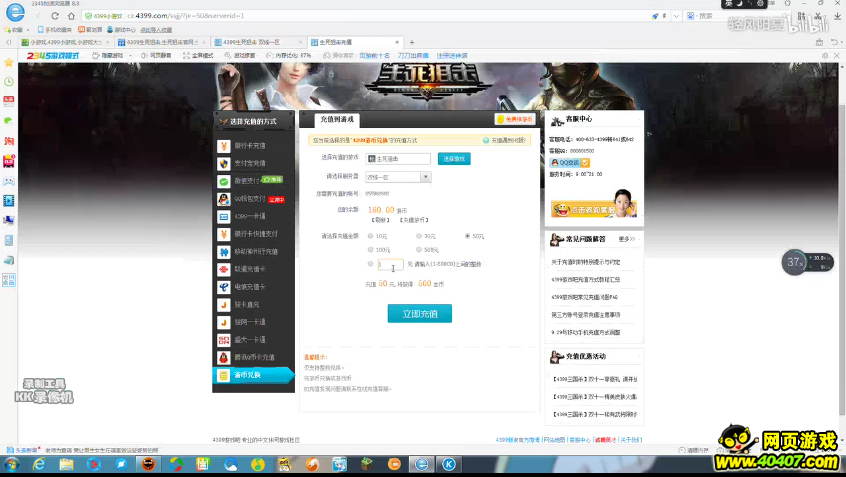
Task: Open file explorer folder on taskbar
Action: (66, 464)
